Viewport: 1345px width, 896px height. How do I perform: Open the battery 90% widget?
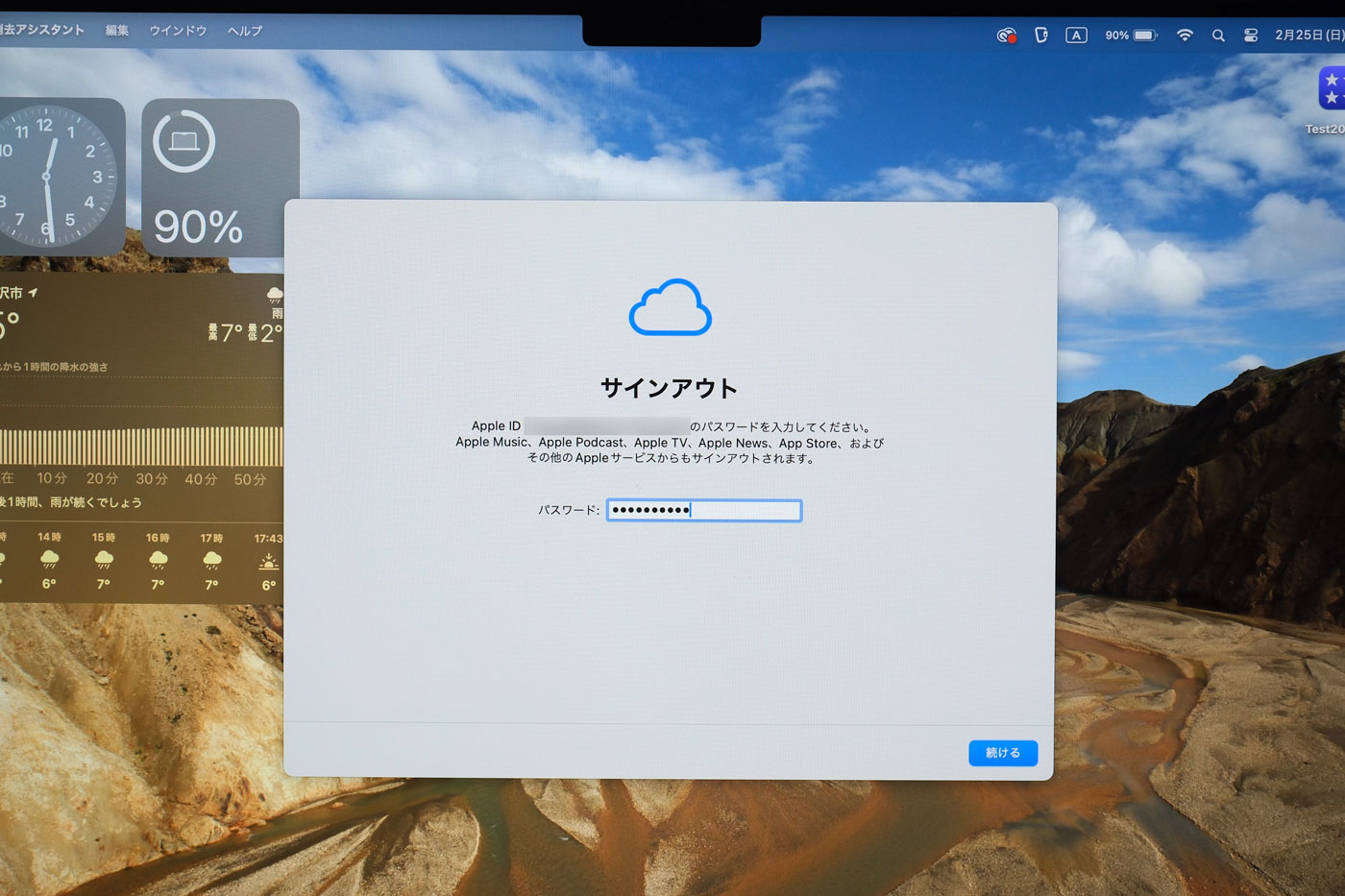(220, 178)
